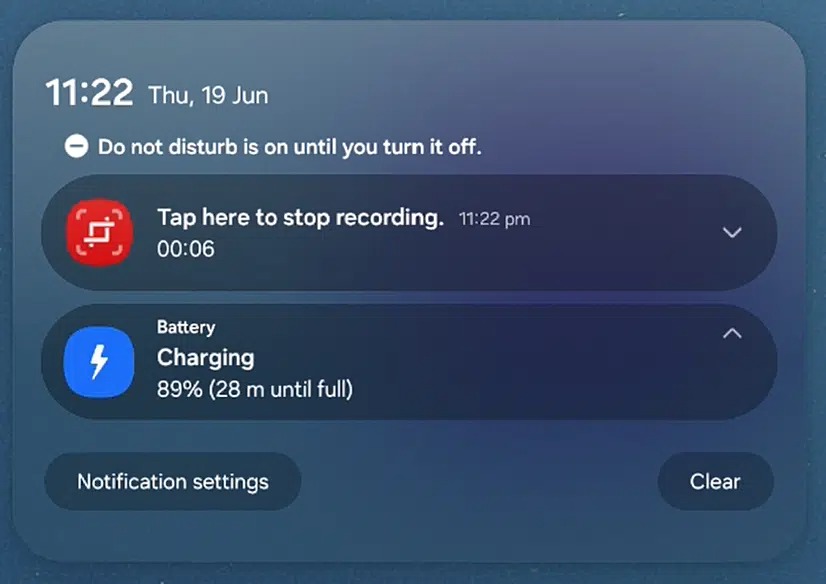
Task: Tap the red screen recorder icon
Action: click(99, 232)
